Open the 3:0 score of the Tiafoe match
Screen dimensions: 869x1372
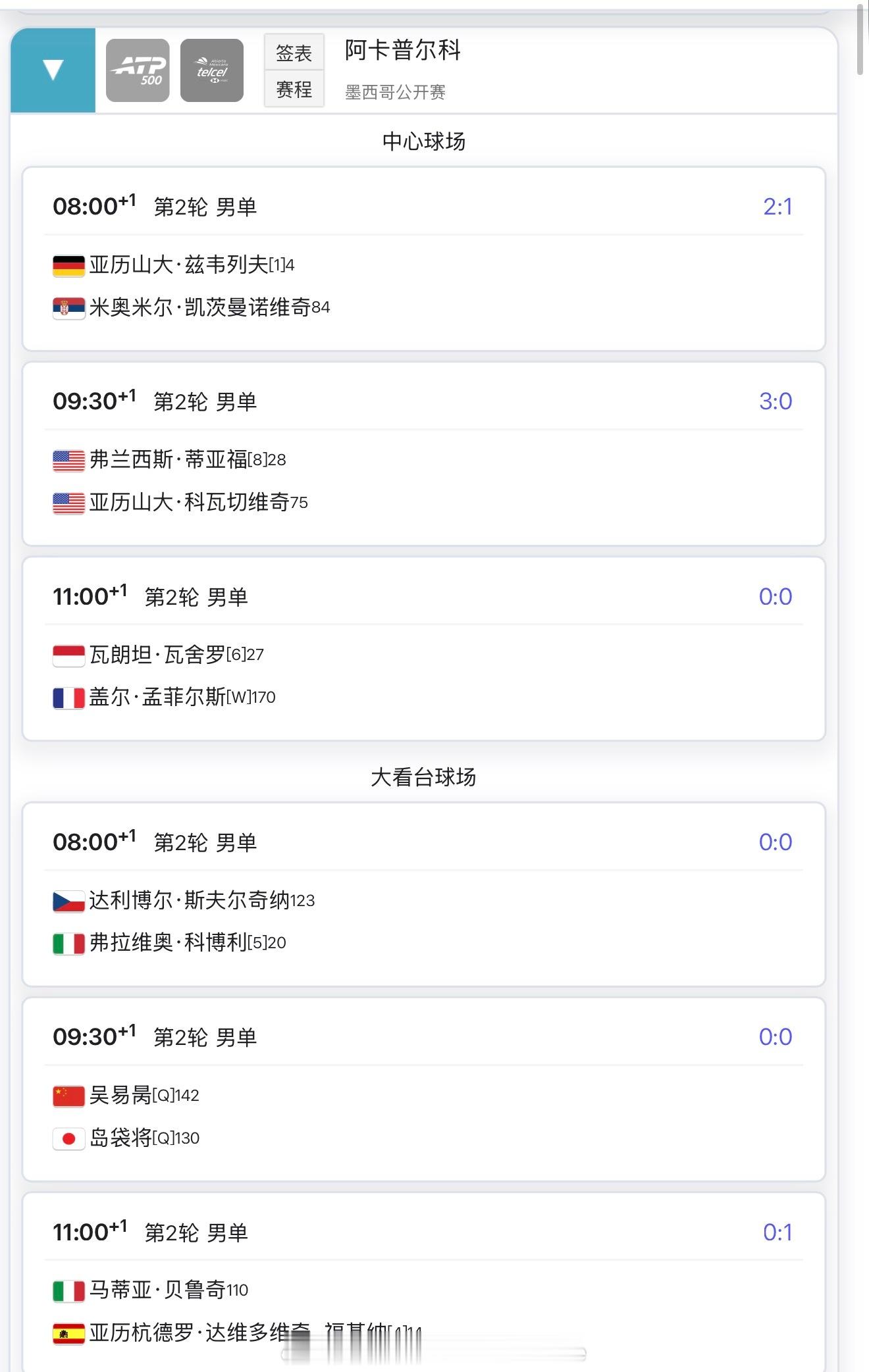[776, 401]
